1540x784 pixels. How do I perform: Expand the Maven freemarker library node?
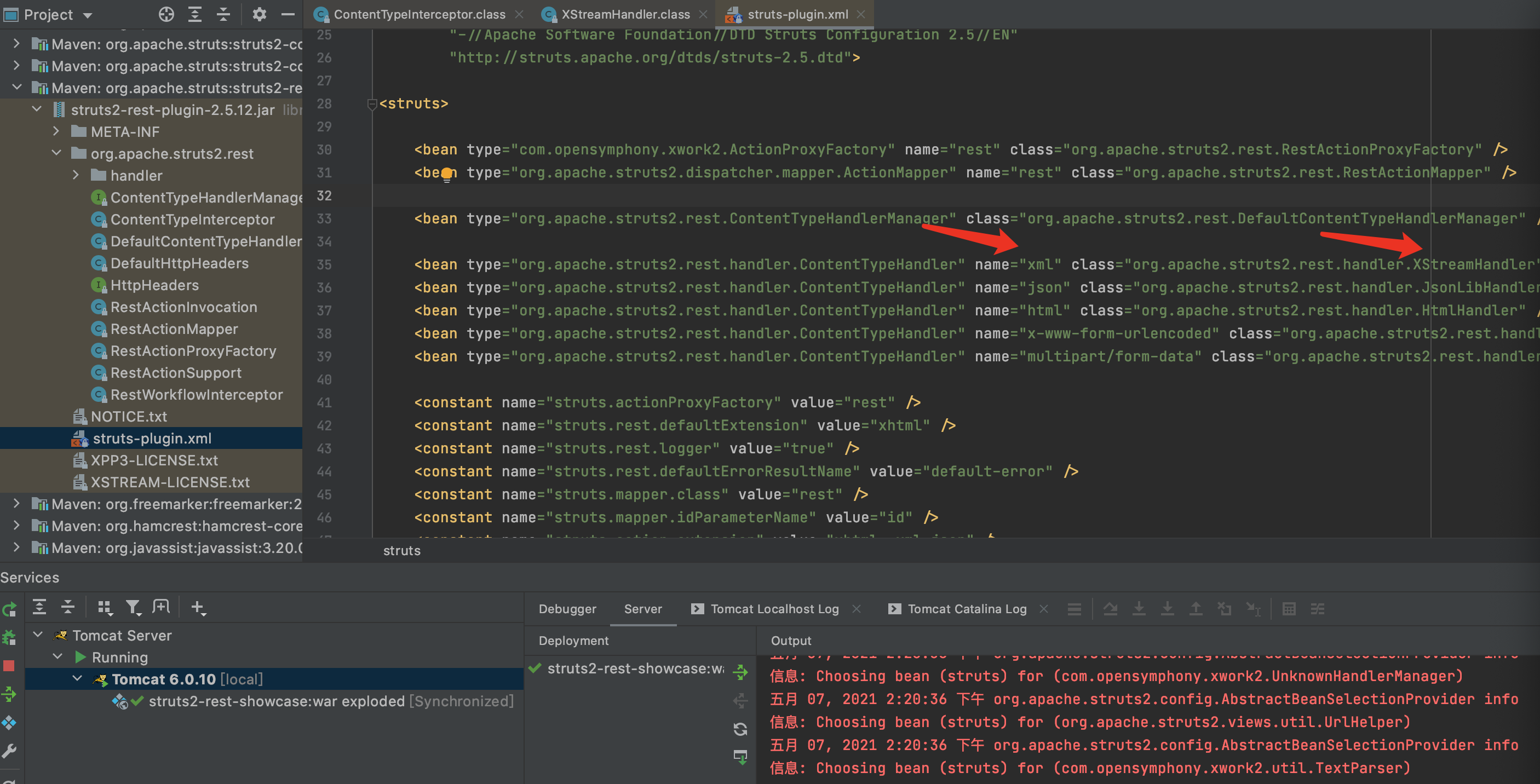17,504
